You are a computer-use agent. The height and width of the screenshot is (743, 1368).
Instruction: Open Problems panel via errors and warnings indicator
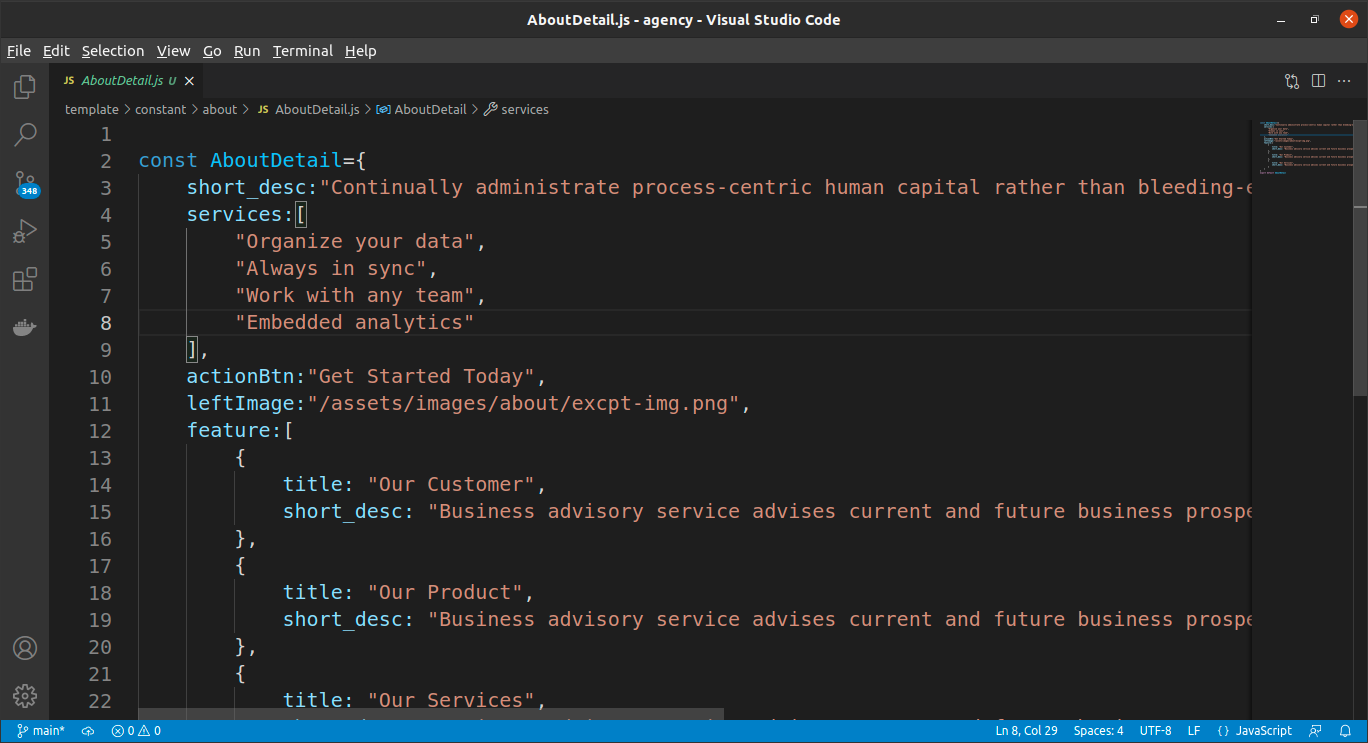coord(136,731)
